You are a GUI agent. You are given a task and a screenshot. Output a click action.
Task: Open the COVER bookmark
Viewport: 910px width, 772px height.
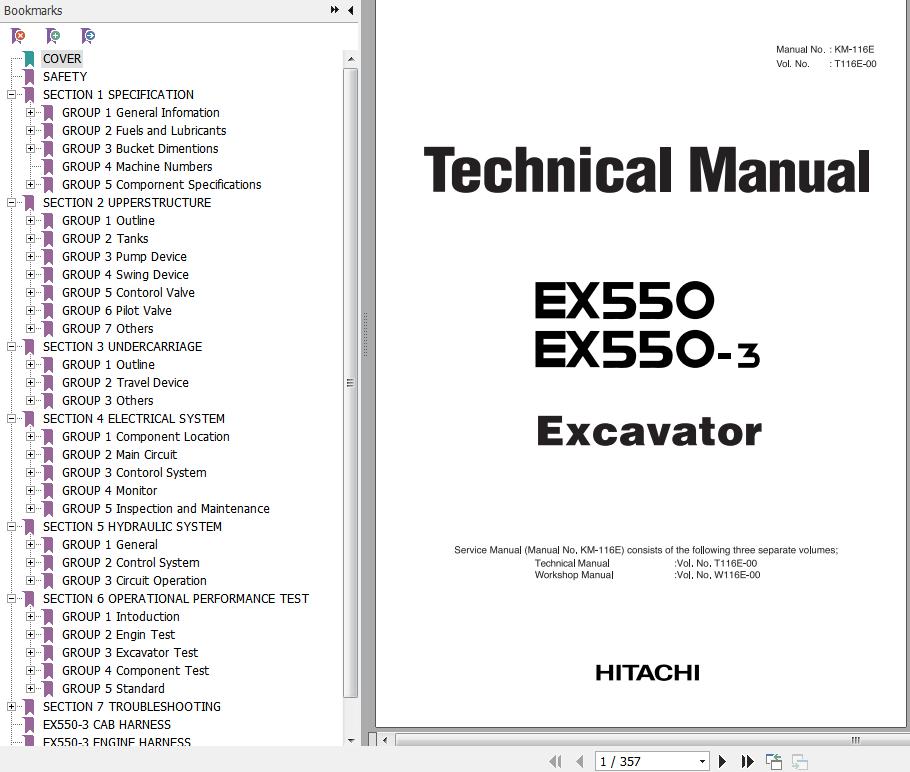(62, 59)
